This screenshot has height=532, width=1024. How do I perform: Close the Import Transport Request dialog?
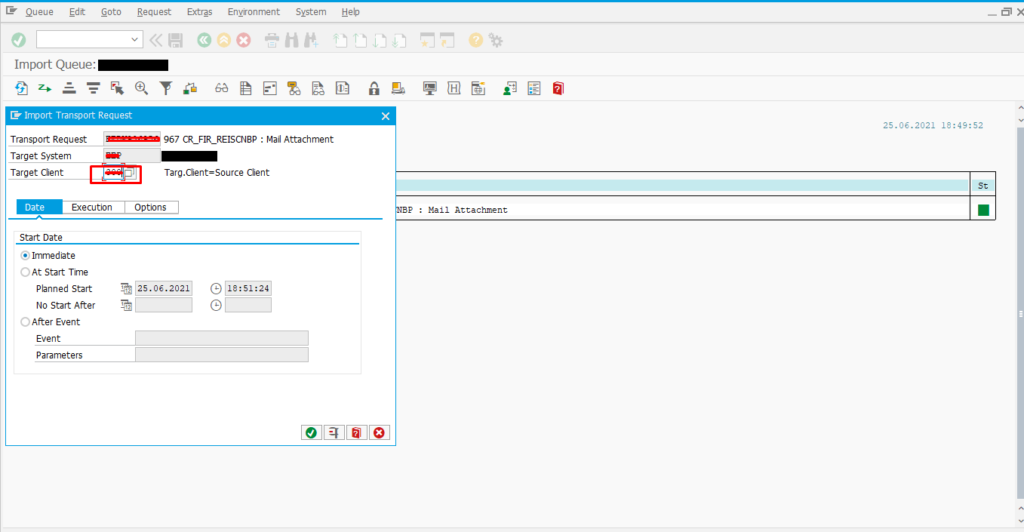(385, 116)
